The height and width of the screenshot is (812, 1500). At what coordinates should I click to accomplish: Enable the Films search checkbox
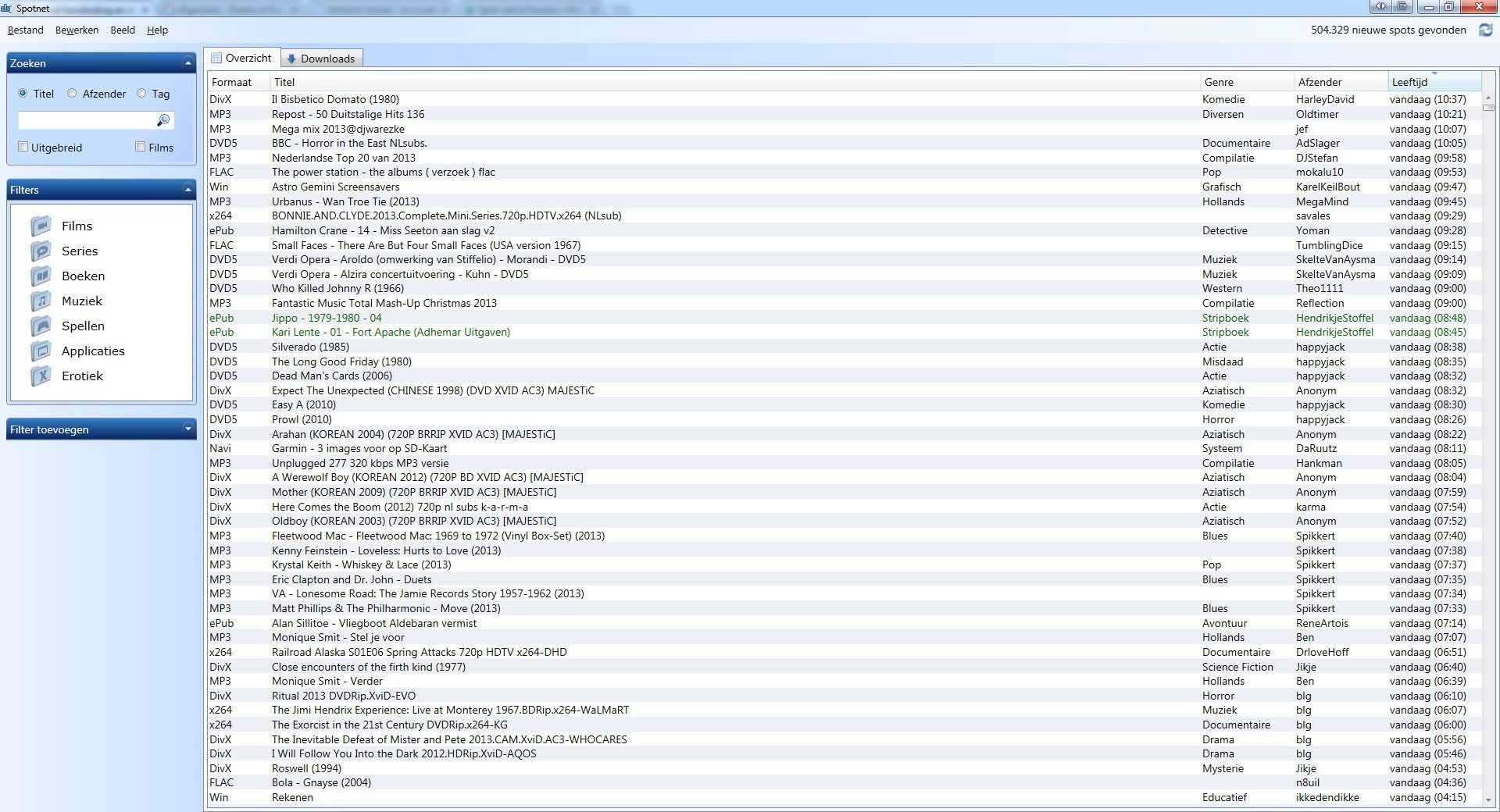(141, 147)
